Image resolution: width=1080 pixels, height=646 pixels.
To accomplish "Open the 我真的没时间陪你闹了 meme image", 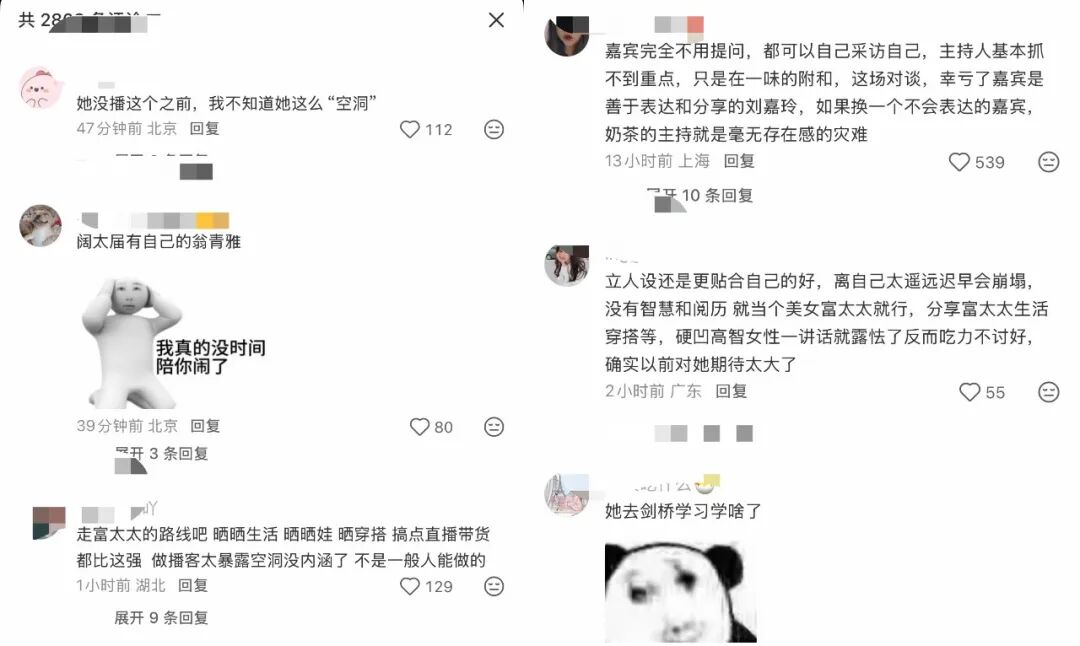I will point(174,342).
